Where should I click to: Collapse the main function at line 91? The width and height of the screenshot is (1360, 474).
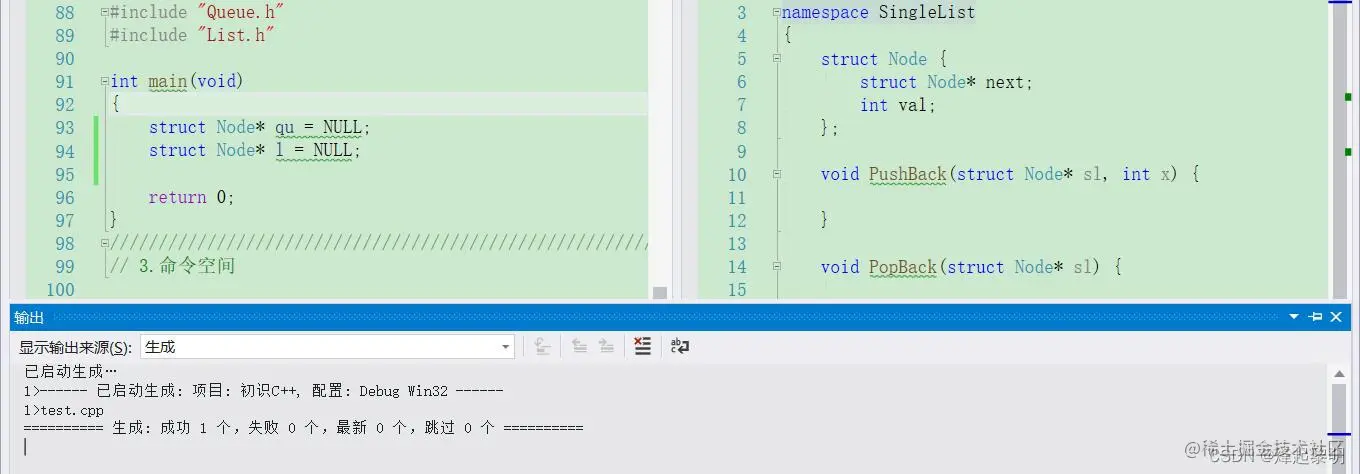(x=105, y=82)
